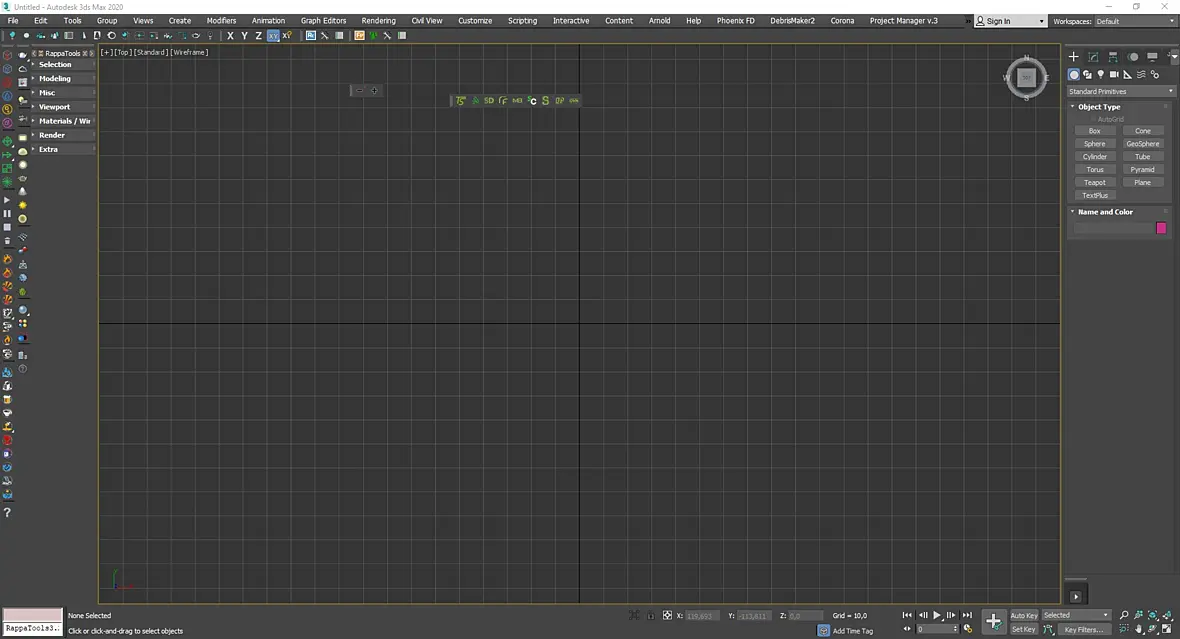Open the Key Filters dialog
Screen dimensions: 1180x639
click(x=1084, y=629)
